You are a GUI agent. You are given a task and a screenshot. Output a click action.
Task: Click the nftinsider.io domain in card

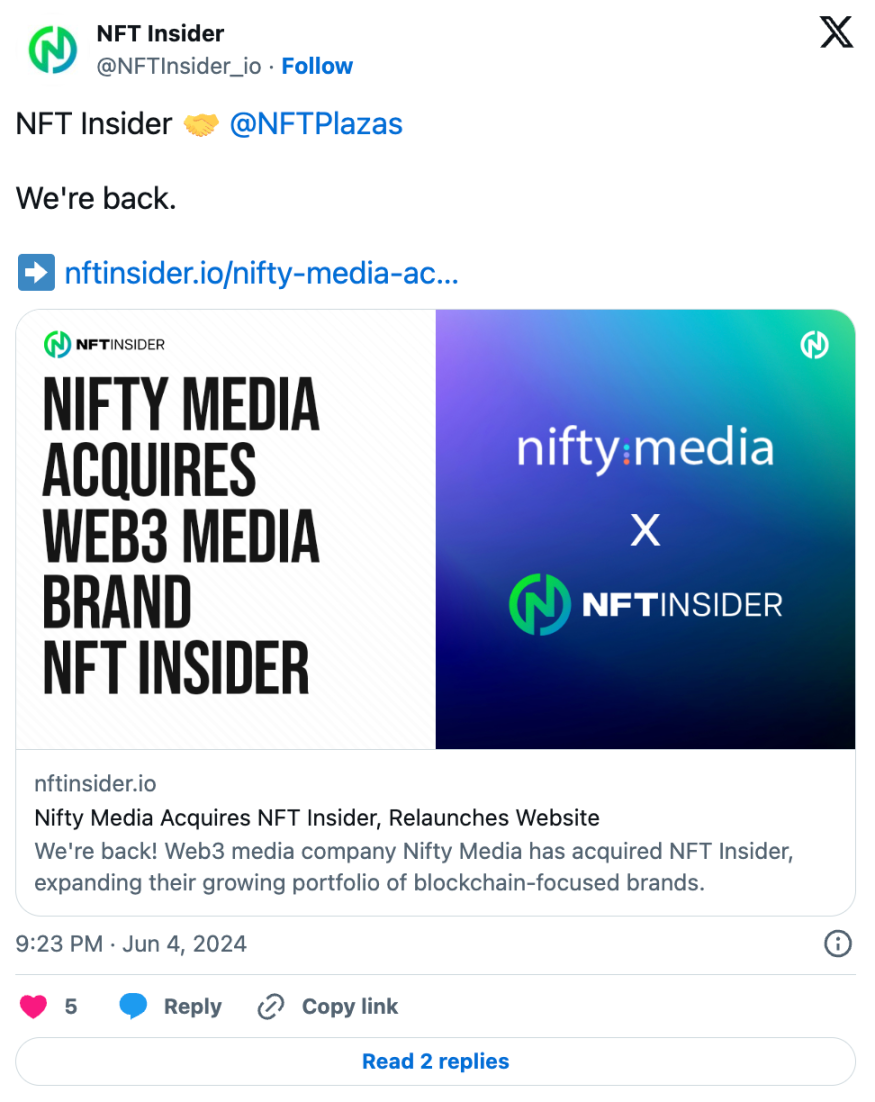(95, 783)
